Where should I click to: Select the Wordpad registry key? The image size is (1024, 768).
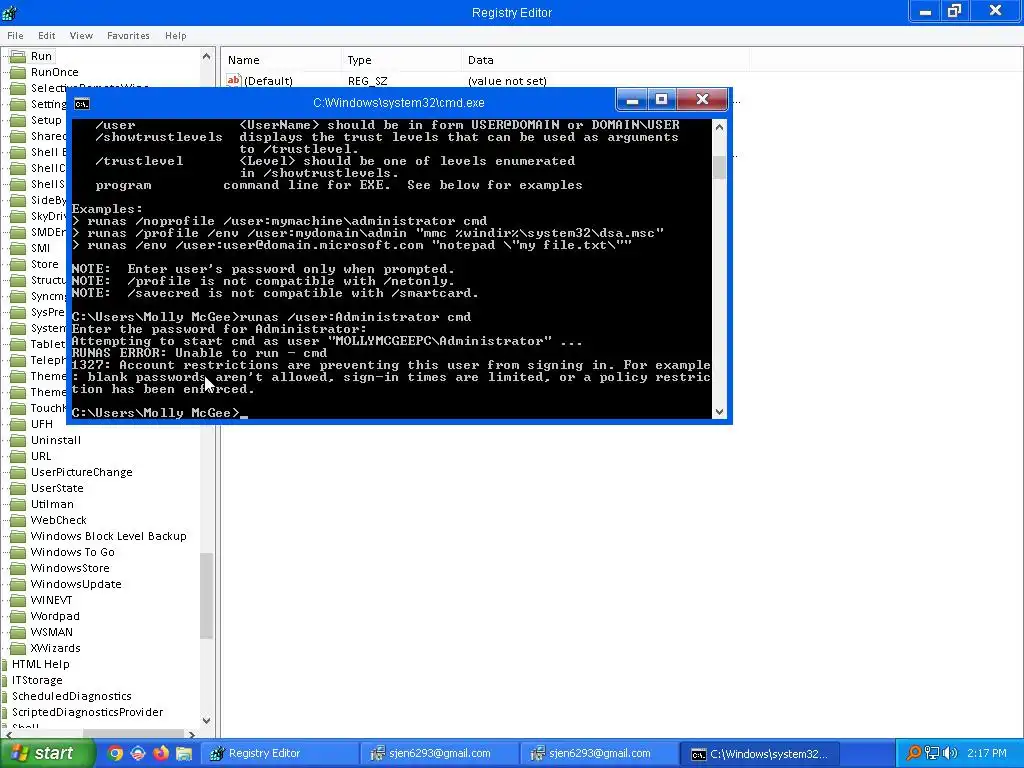[x=55, y=616]
